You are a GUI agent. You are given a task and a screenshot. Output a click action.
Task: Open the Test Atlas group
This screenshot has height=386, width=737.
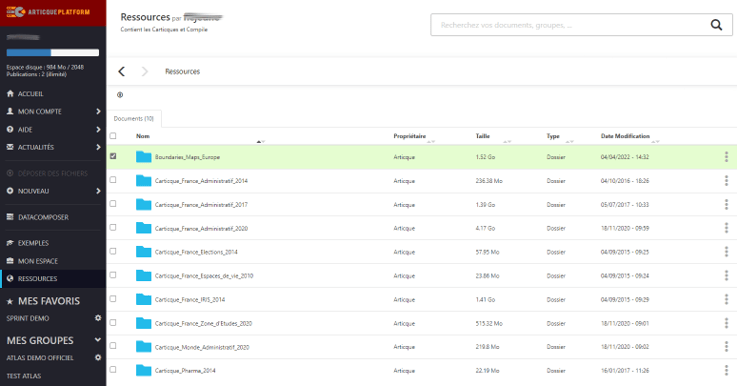coord(24,376)
